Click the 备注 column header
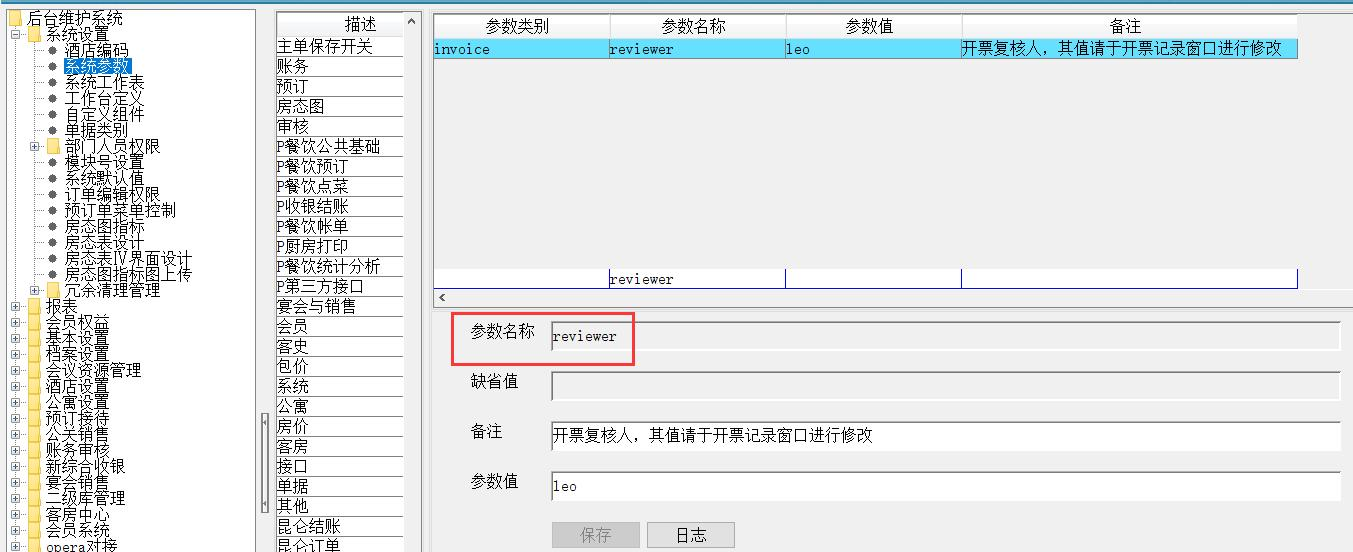This screenshot has width=1353, height=552. [x=1129, y=27]
